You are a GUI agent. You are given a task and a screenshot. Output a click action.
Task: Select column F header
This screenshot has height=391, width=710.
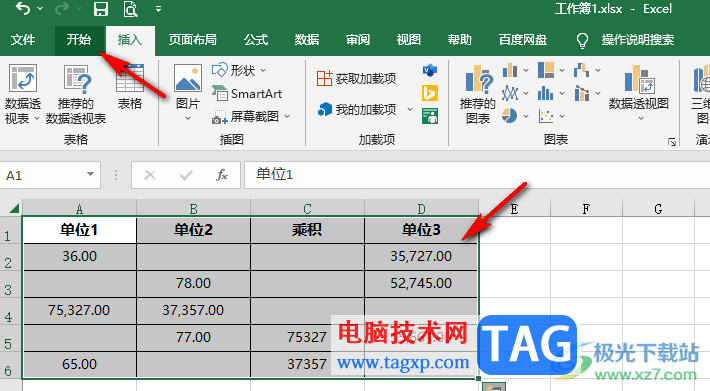[x=586, y=209]
